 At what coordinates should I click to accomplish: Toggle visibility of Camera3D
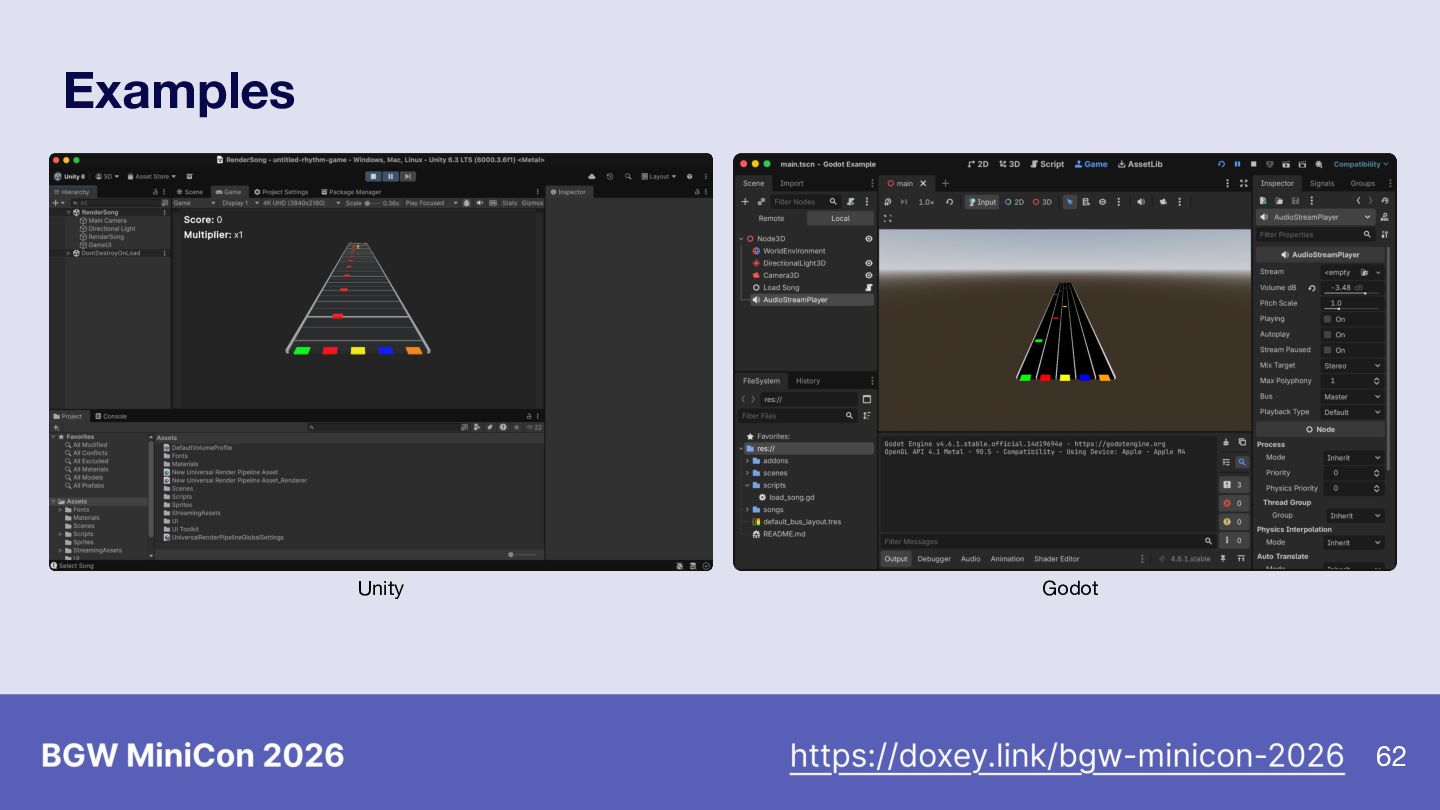[x=868, y=275]
